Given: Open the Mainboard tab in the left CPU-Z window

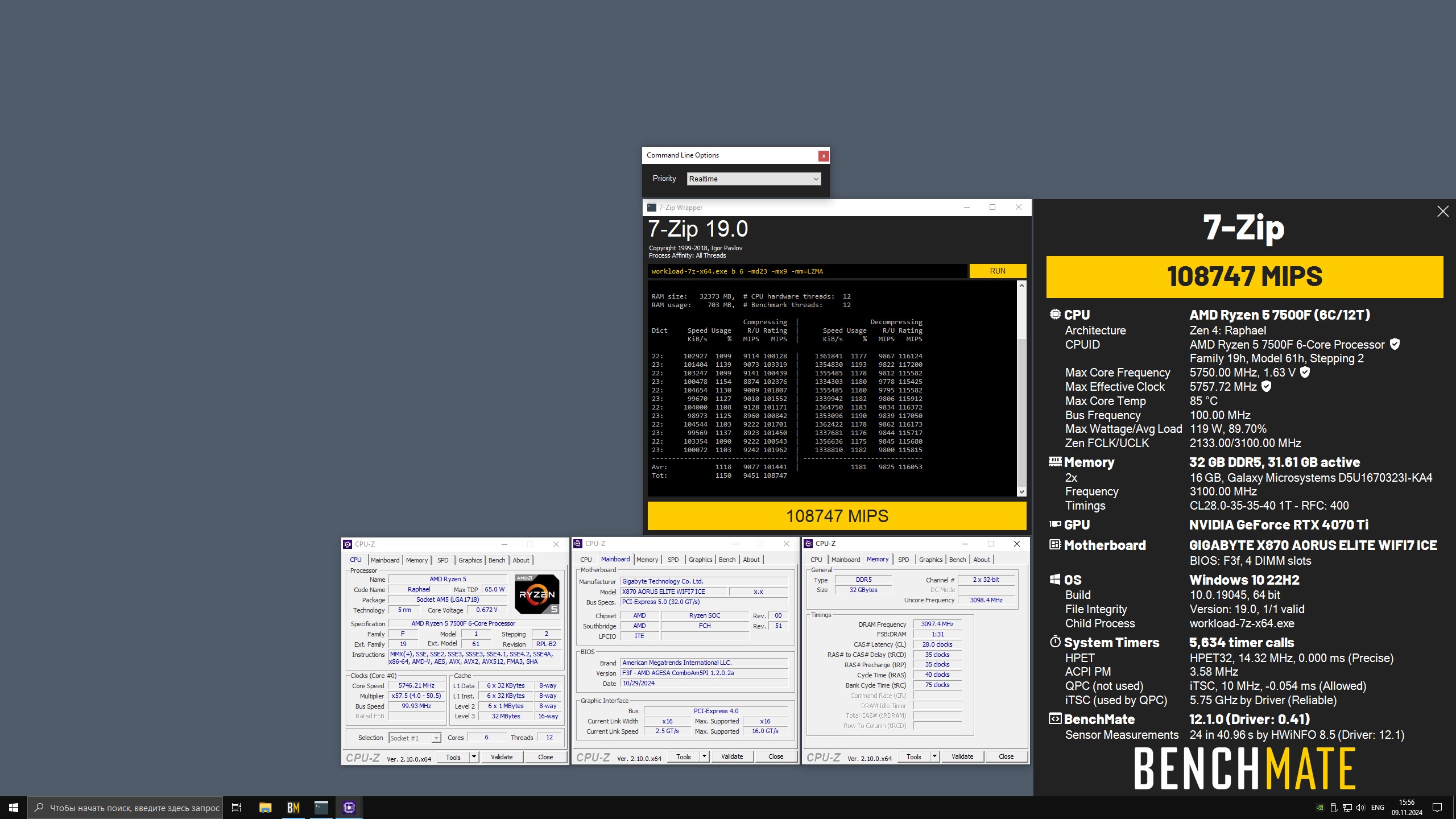Looking at the screenshot, I should tap(385, 560).
